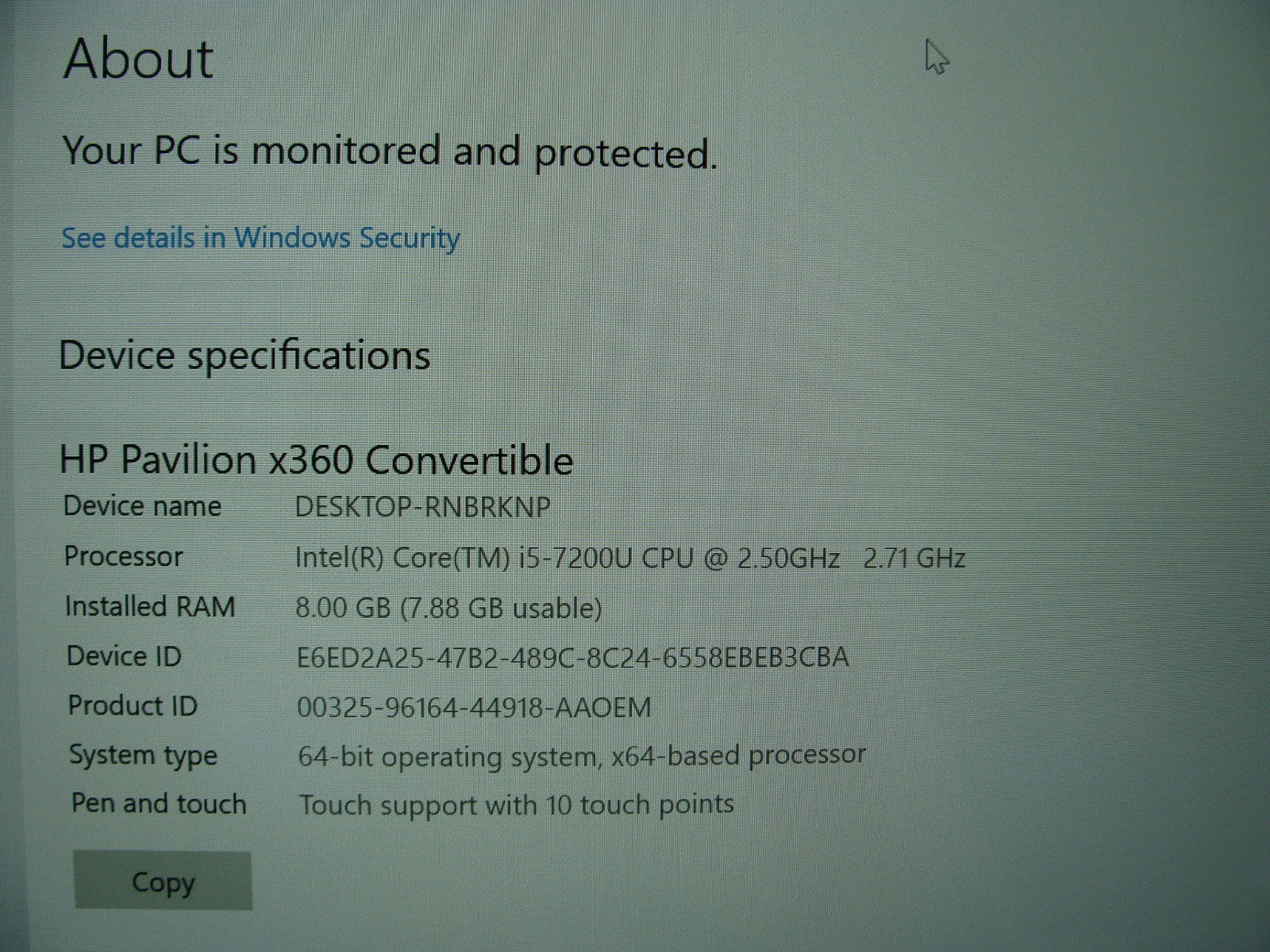Viewport: 1270px width, 952px height.
Task: Click the Device name label
Action: 142,506
